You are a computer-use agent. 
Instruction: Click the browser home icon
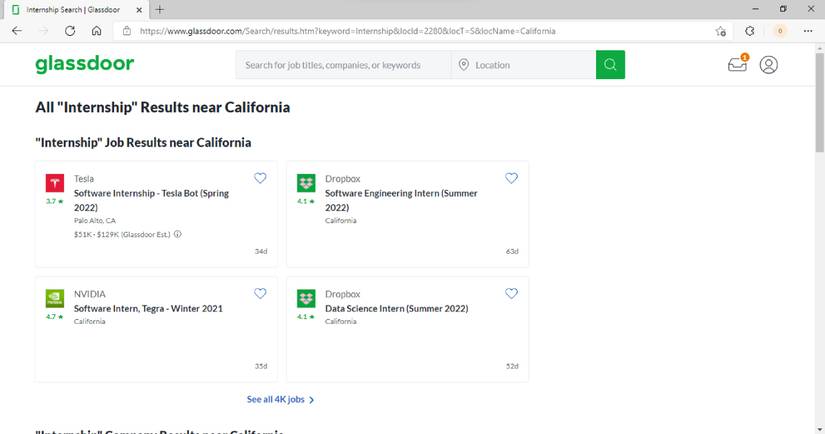[x=96, y=31]
